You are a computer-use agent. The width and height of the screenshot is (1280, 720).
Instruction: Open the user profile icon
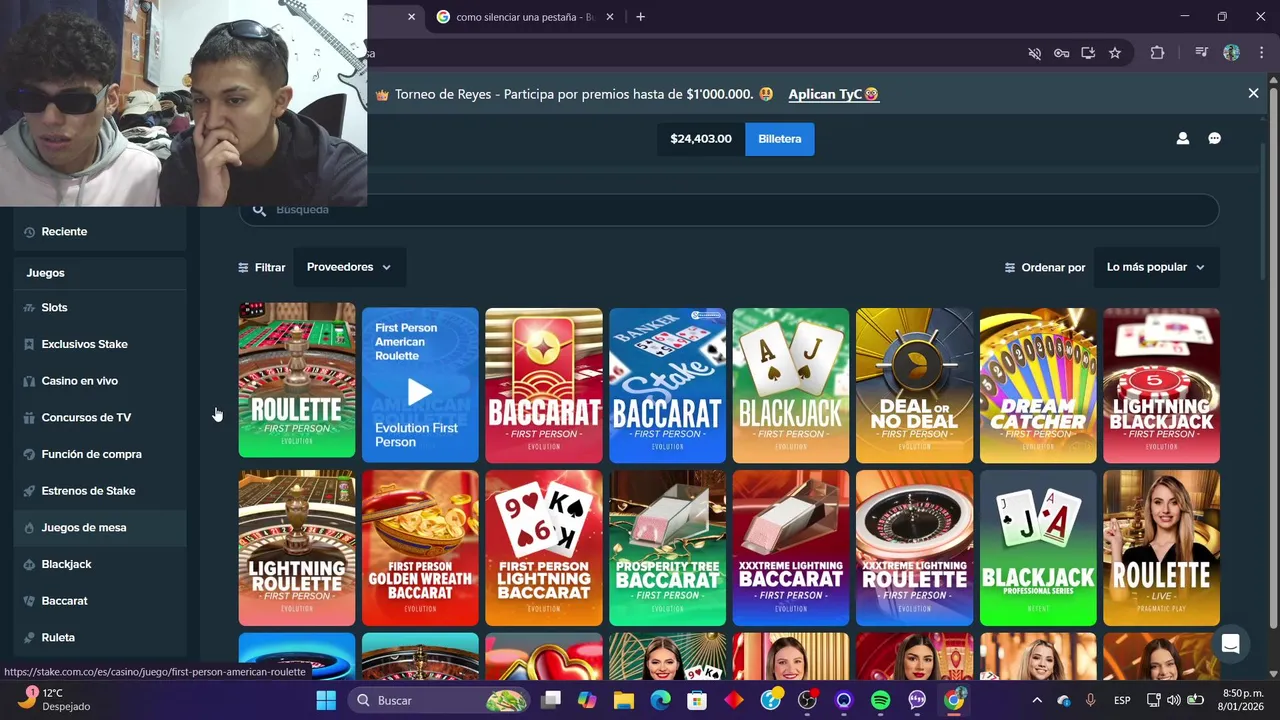click(x=1183, y=139)
